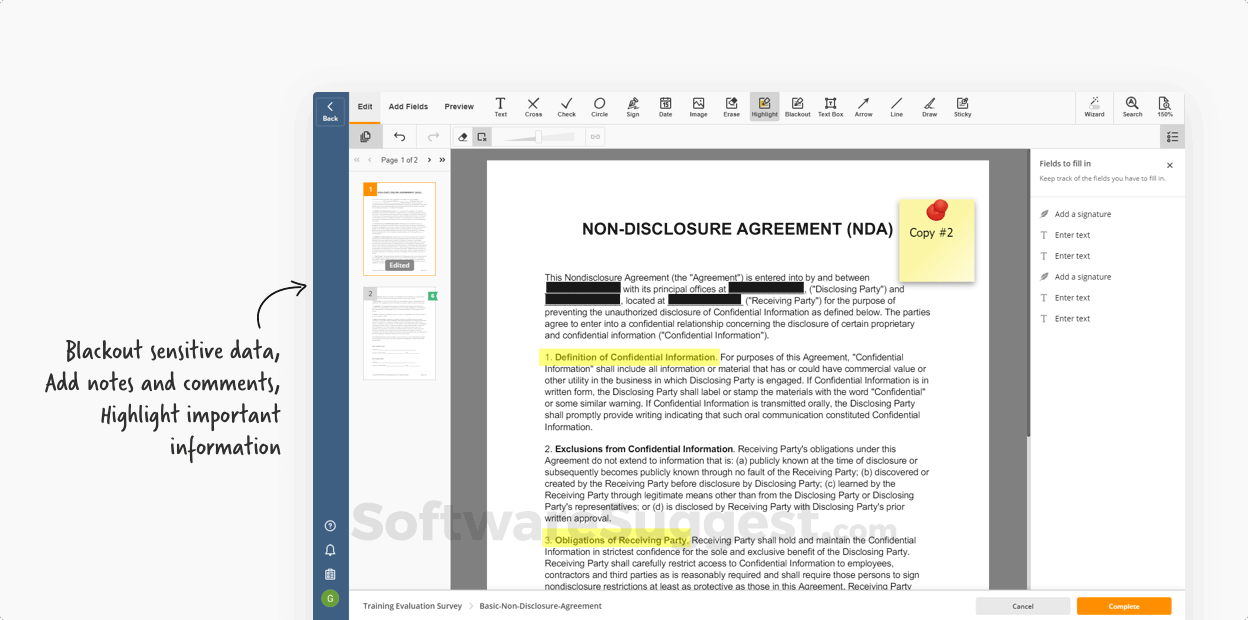Click the undo arrow

click(x=399, y=137)
